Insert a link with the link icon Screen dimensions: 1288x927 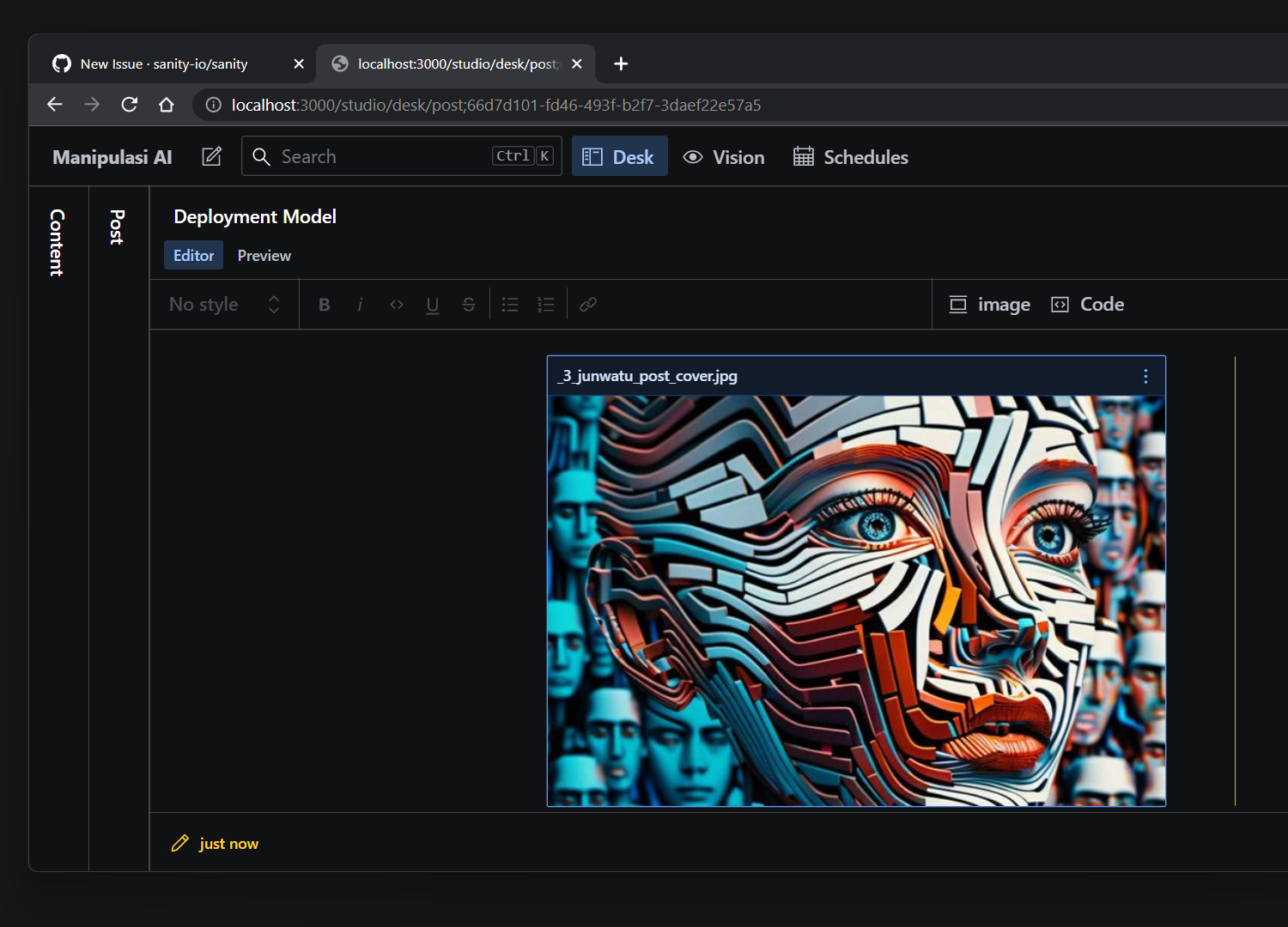click(587, 304)
